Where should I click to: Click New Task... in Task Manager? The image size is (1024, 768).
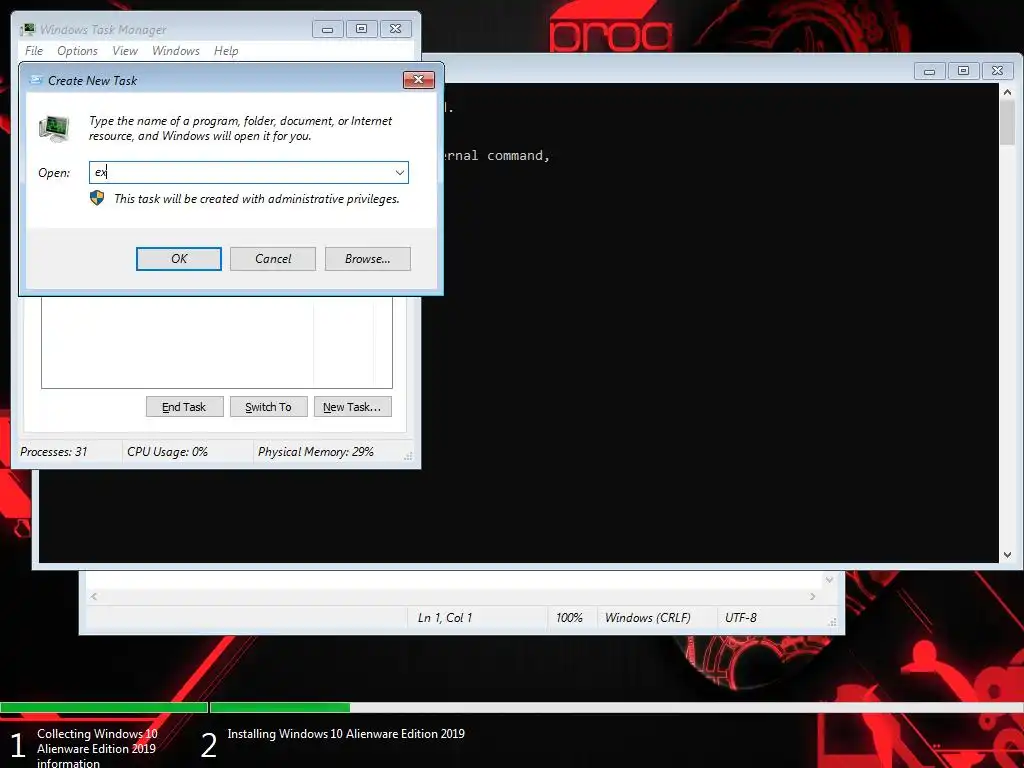pos(352,407)
